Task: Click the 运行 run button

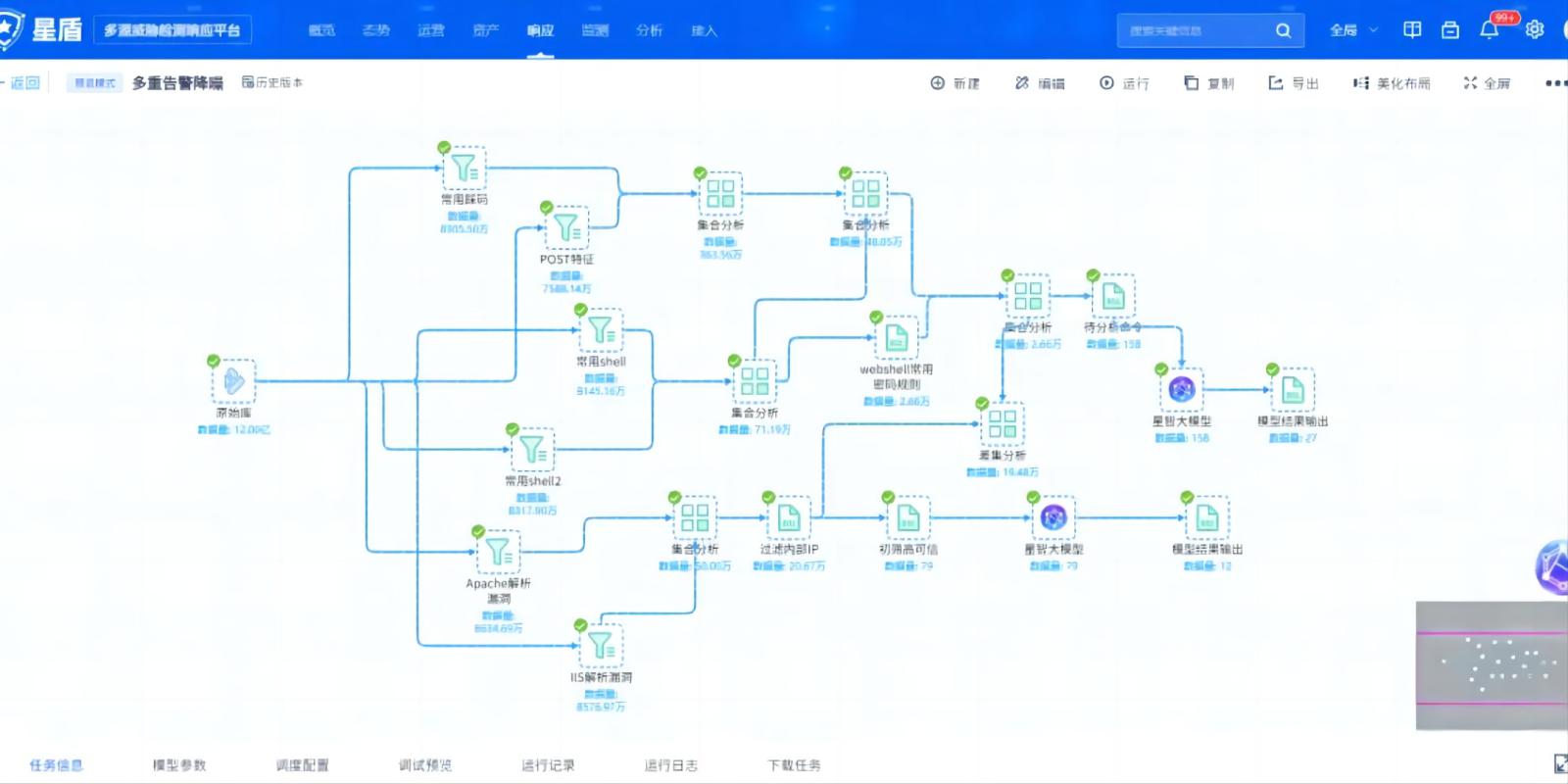Action: pos(1124,83)
